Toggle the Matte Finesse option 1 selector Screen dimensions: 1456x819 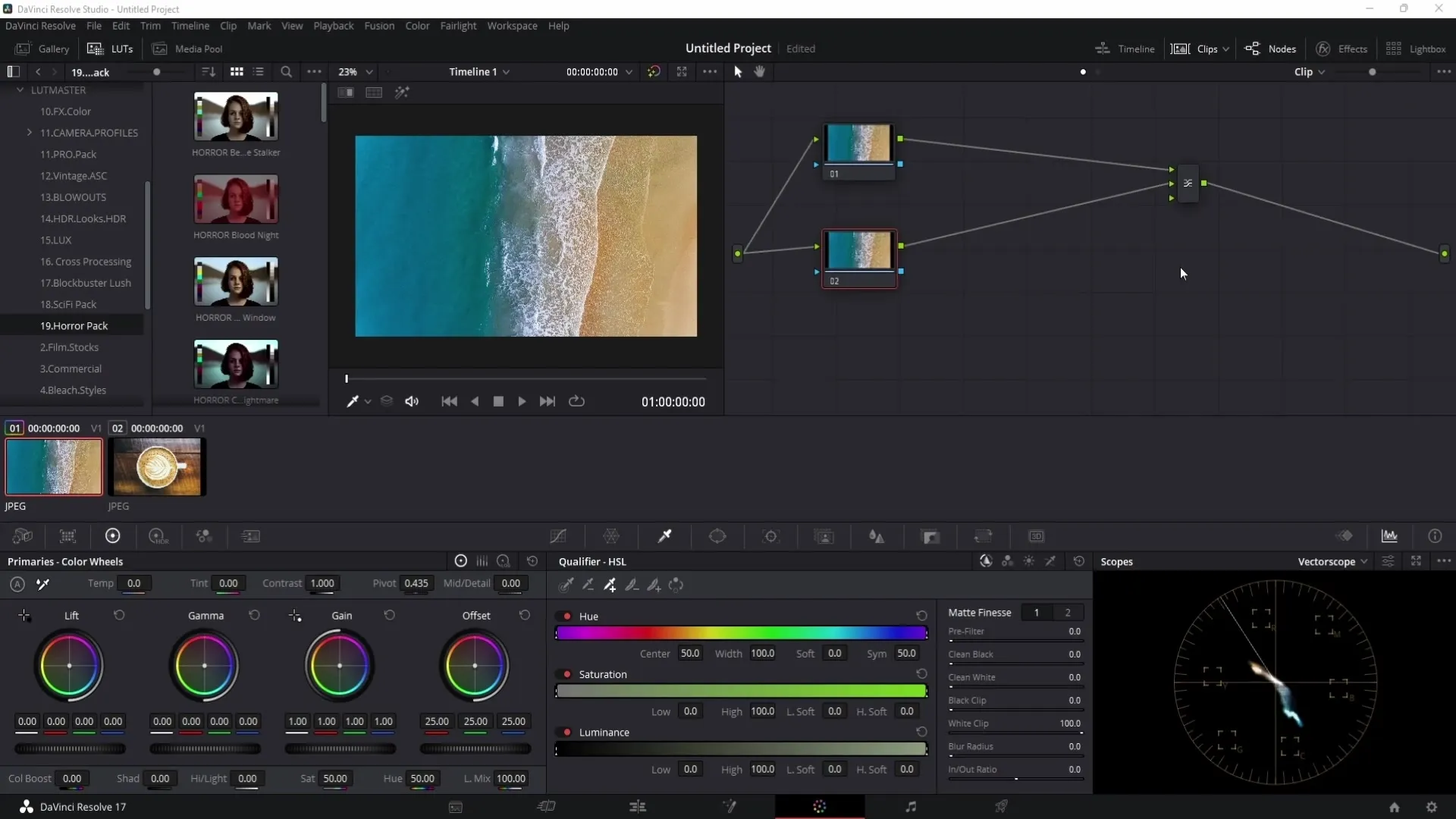coord(1037,612)
